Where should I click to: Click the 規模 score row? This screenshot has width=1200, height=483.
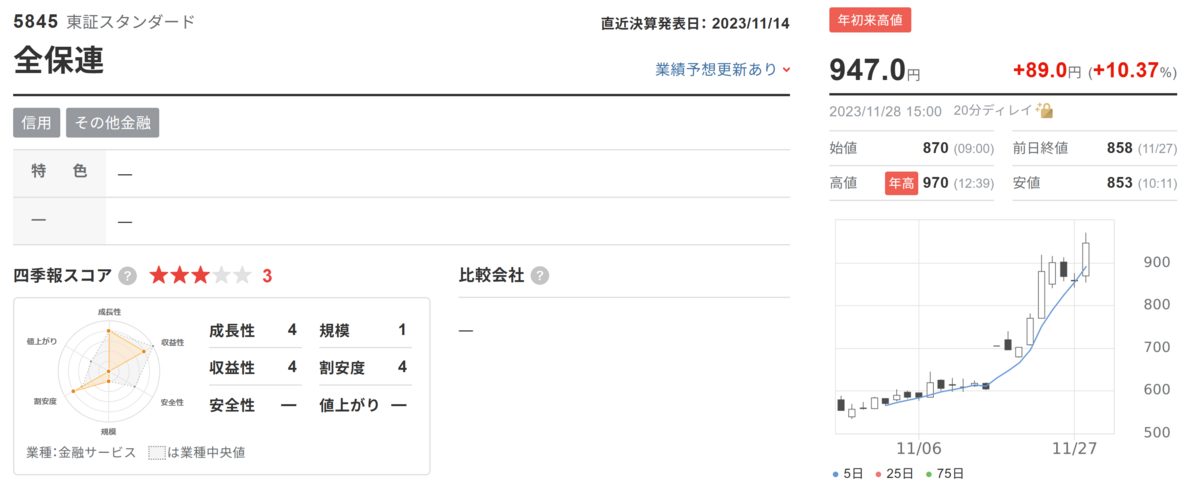(x=364, y=330)
